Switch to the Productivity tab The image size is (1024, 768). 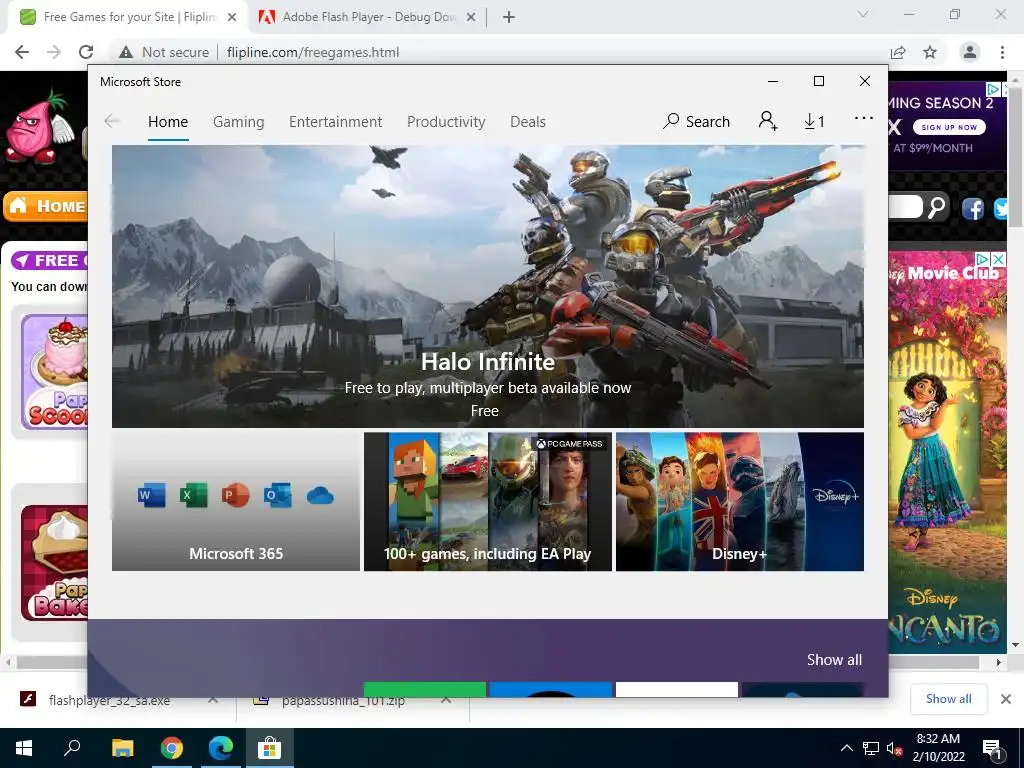click(x=446, y=122)
